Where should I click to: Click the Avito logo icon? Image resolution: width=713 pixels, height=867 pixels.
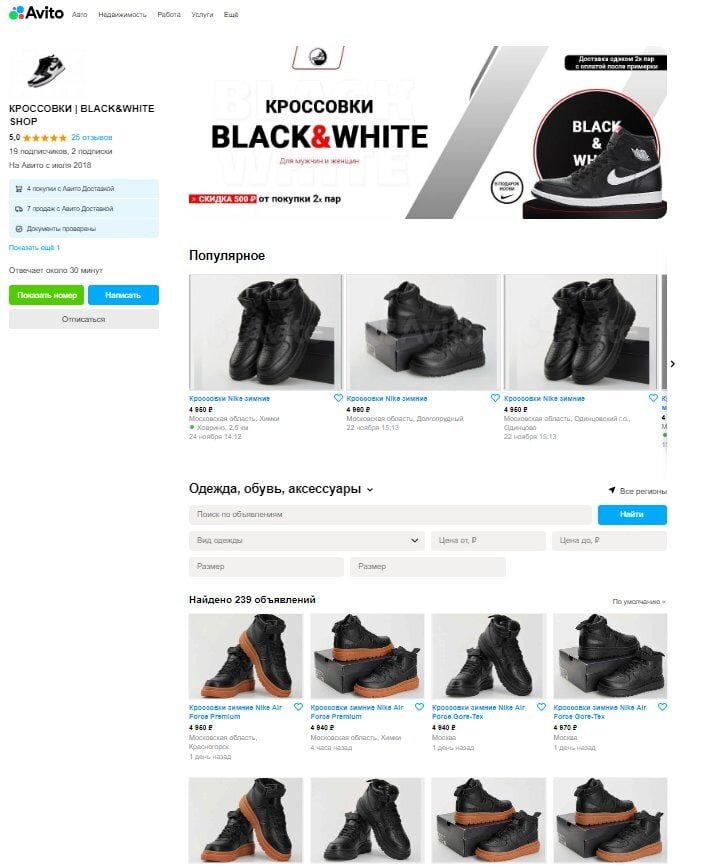pos(17,12)
